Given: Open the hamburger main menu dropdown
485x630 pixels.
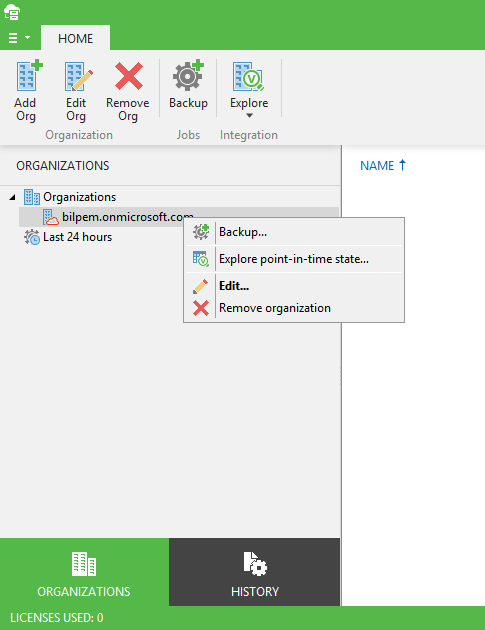Looking at the screenshot, I should [19, 38].
